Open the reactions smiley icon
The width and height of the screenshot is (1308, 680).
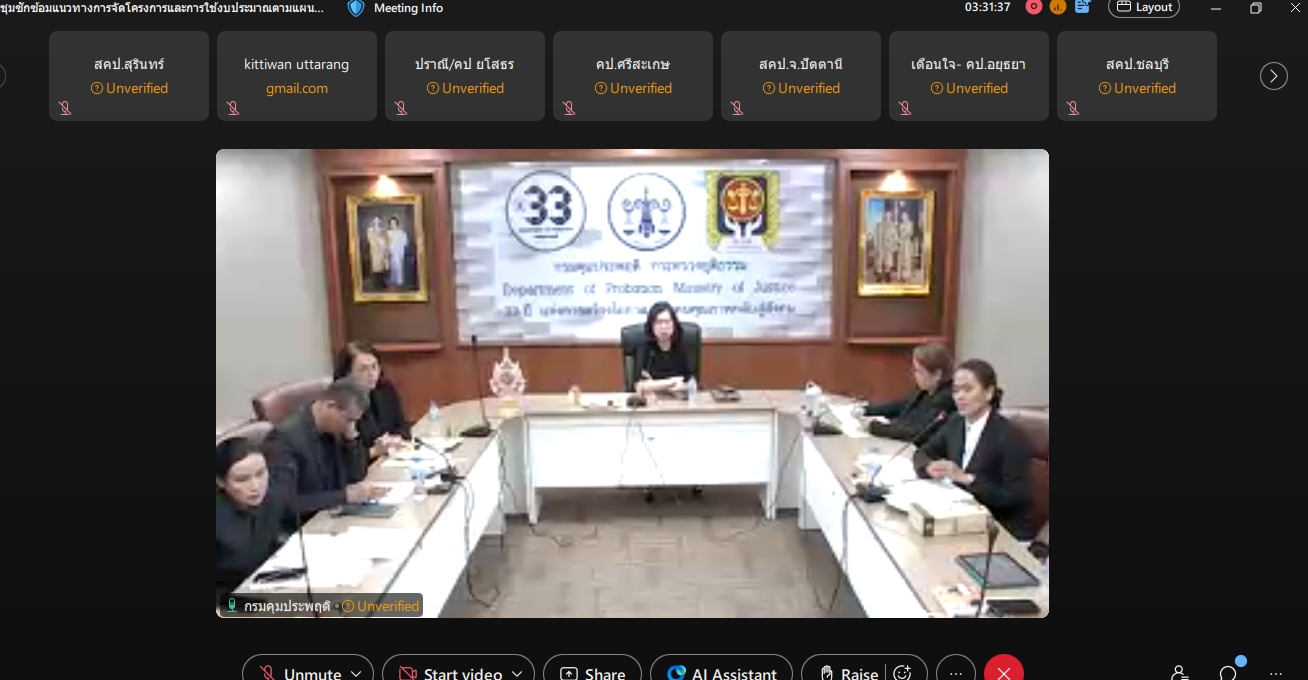(902, 673)
